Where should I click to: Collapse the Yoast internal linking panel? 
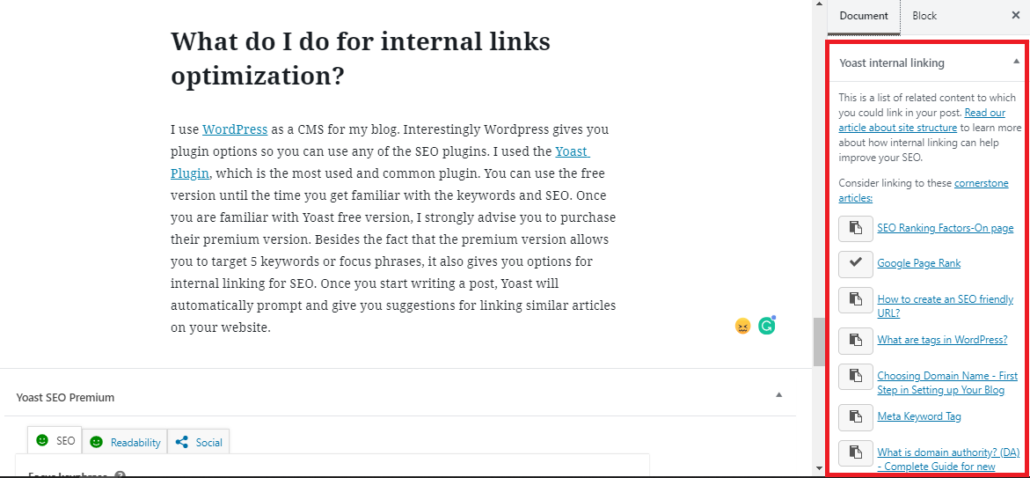pyautogui.click(x=1015, y=63)
